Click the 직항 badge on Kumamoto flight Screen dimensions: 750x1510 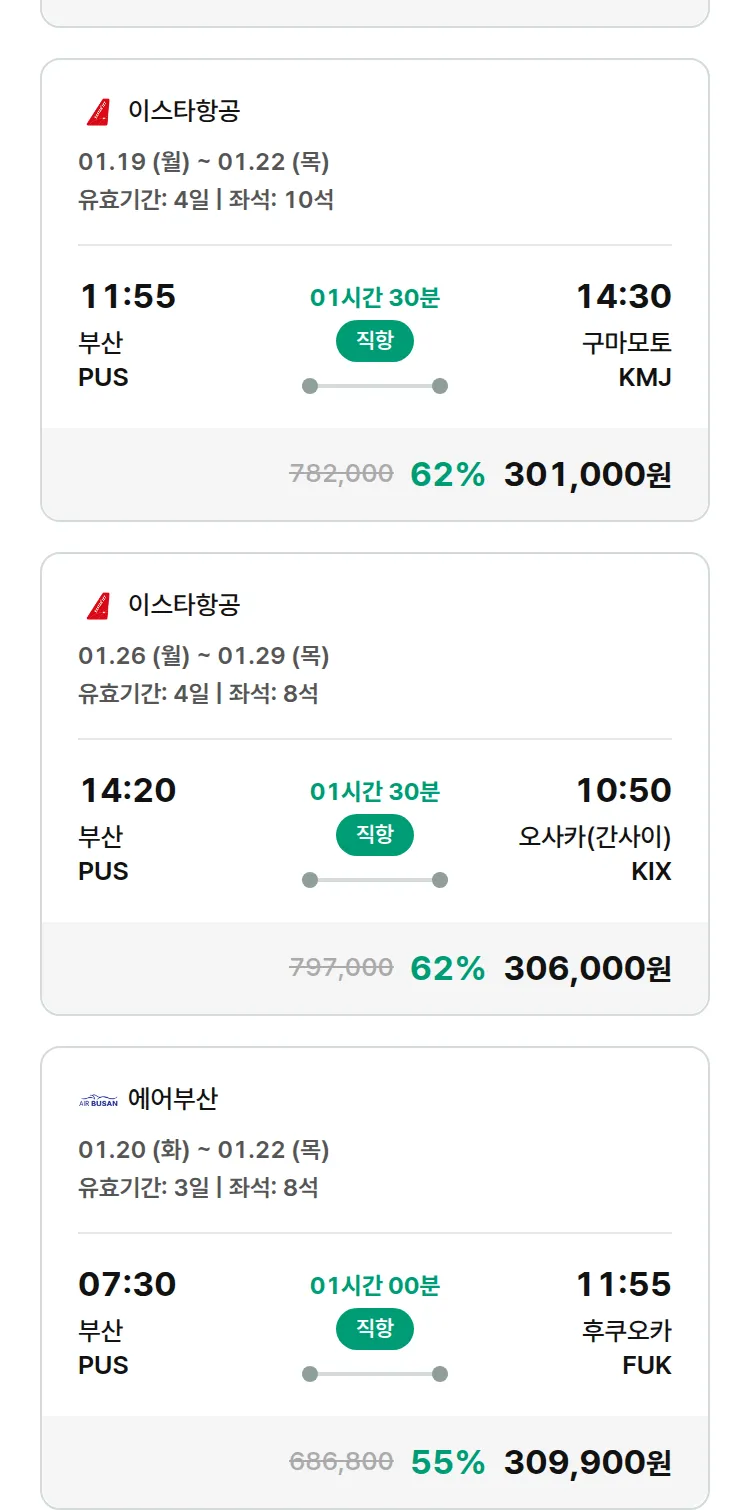pyautogui.click(x=375, y=341)
